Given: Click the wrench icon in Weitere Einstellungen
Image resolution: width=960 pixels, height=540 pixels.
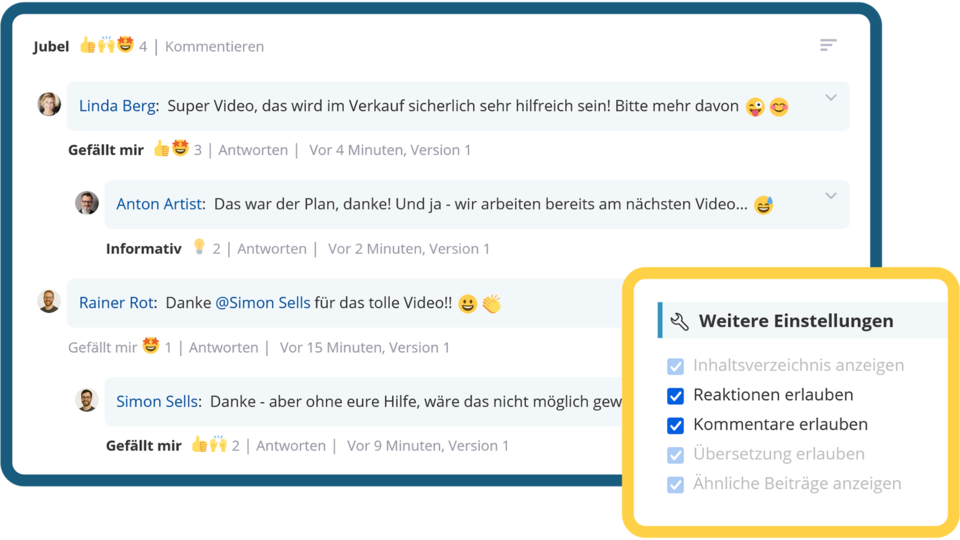Looking at the screenshot, I should pyautogui.click(x=679, y=321).
